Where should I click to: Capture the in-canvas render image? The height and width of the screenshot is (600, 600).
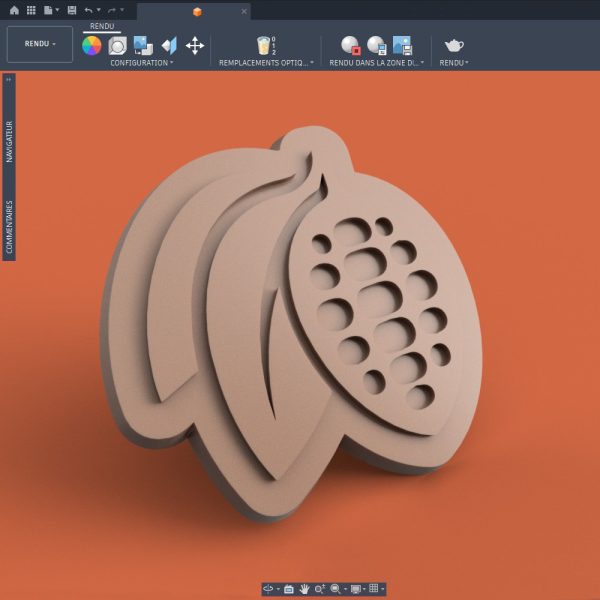(x=403, y=46)
